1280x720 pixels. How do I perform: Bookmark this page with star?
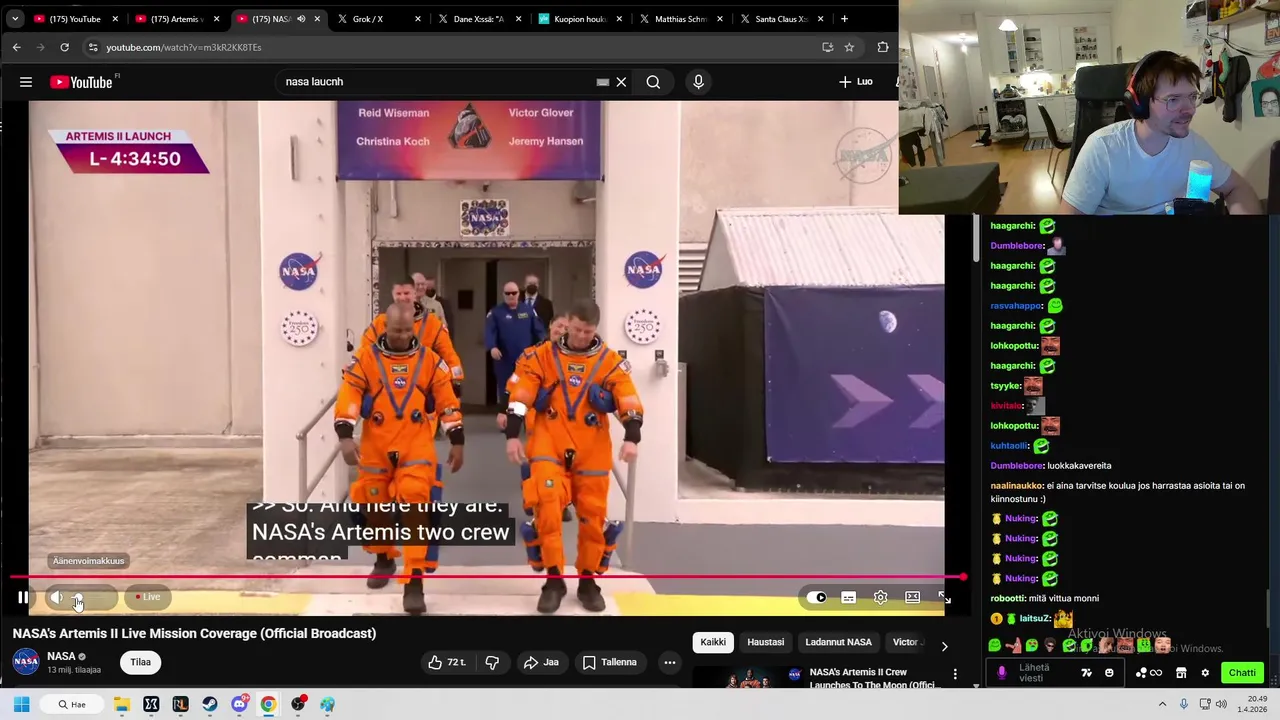pyautogui.click(x=849, y=47)
